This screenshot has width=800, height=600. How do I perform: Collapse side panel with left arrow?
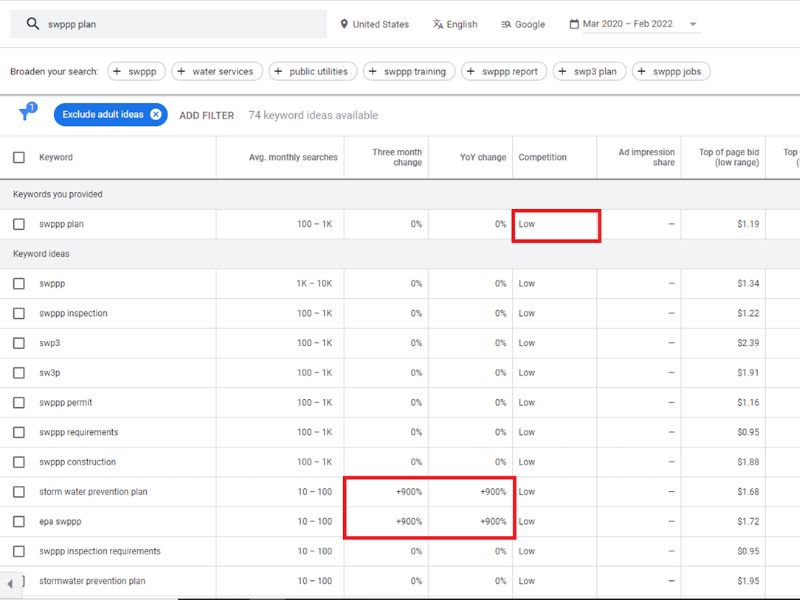(x=10, y=584)
